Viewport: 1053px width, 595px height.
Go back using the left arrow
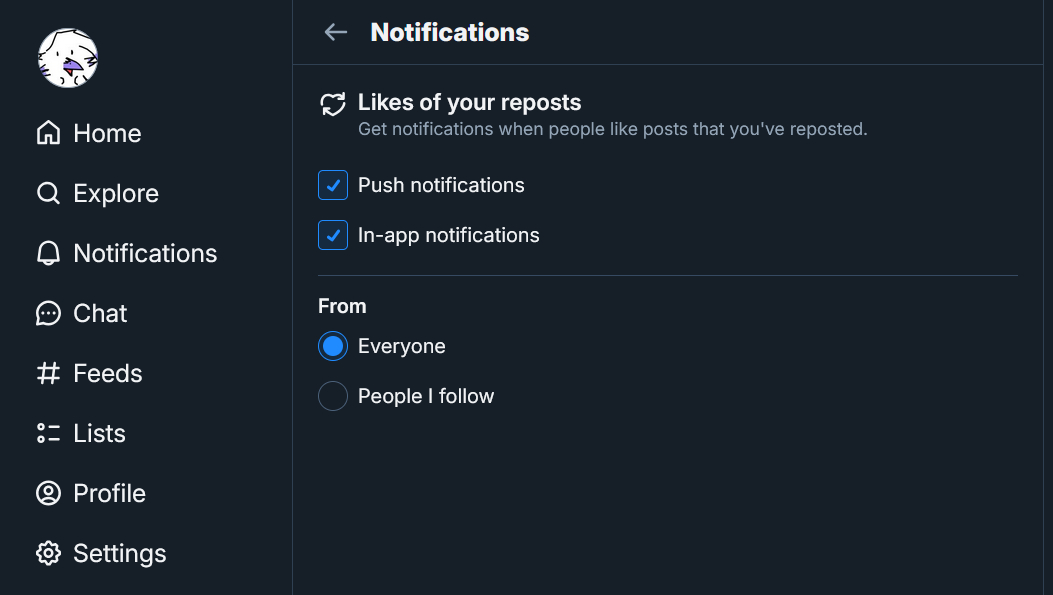(335, 32)
